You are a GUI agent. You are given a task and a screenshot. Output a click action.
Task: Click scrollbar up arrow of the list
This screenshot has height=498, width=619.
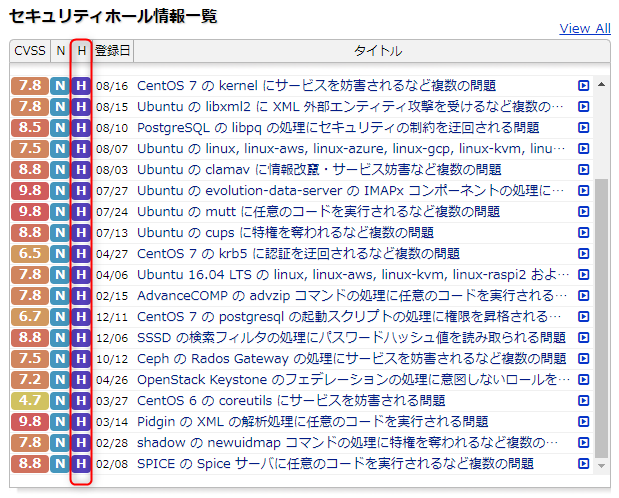point(601,84)
